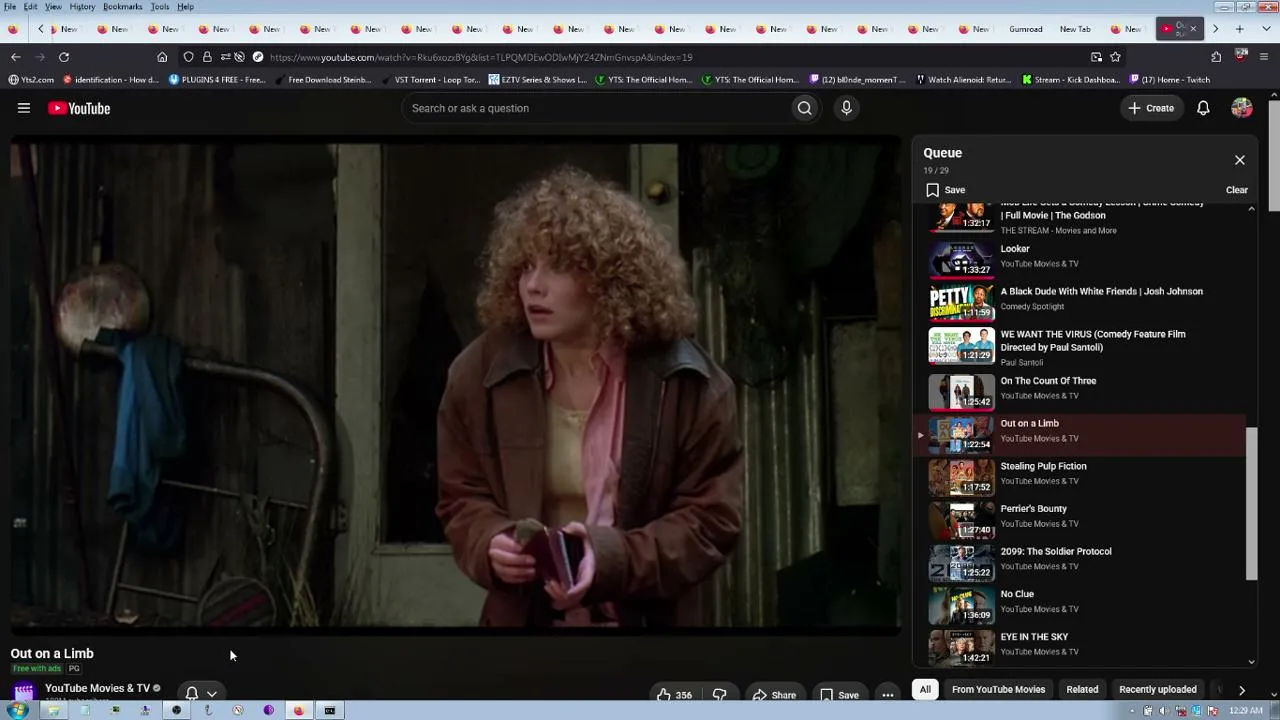Toggle the channel notification bell

192,693
